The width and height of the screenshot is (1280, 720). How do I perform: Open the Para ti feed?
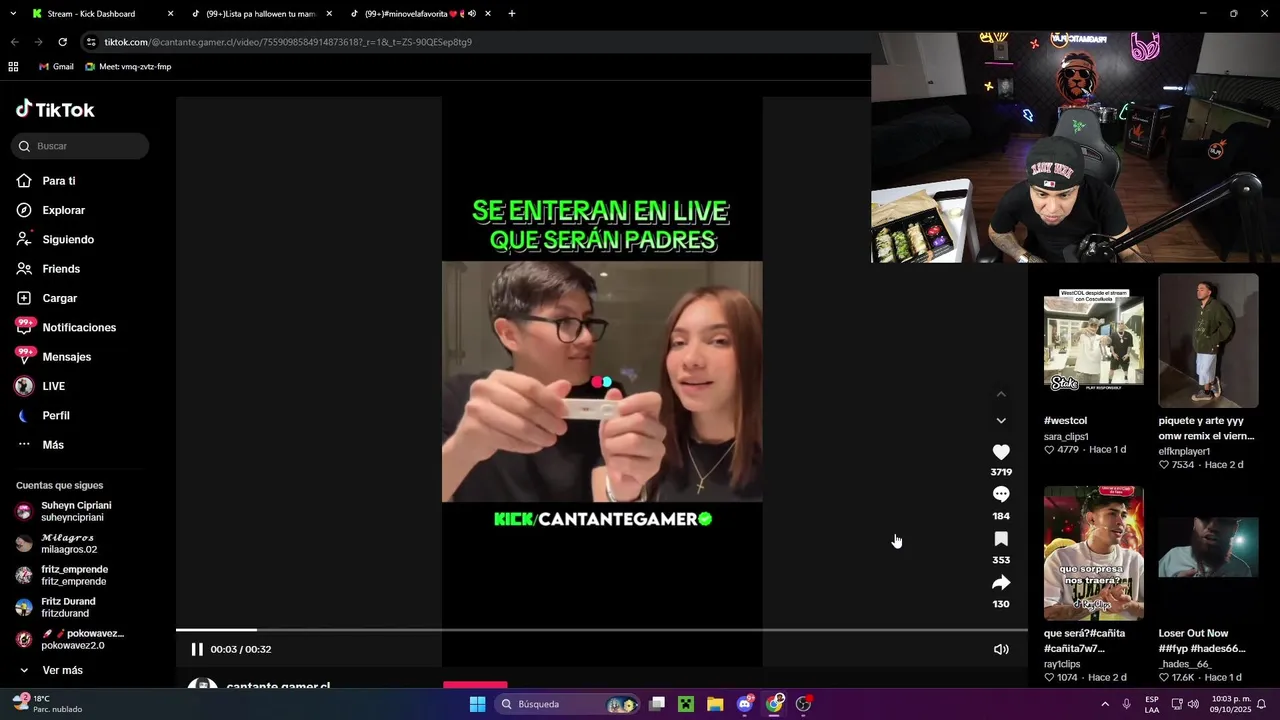58,181
